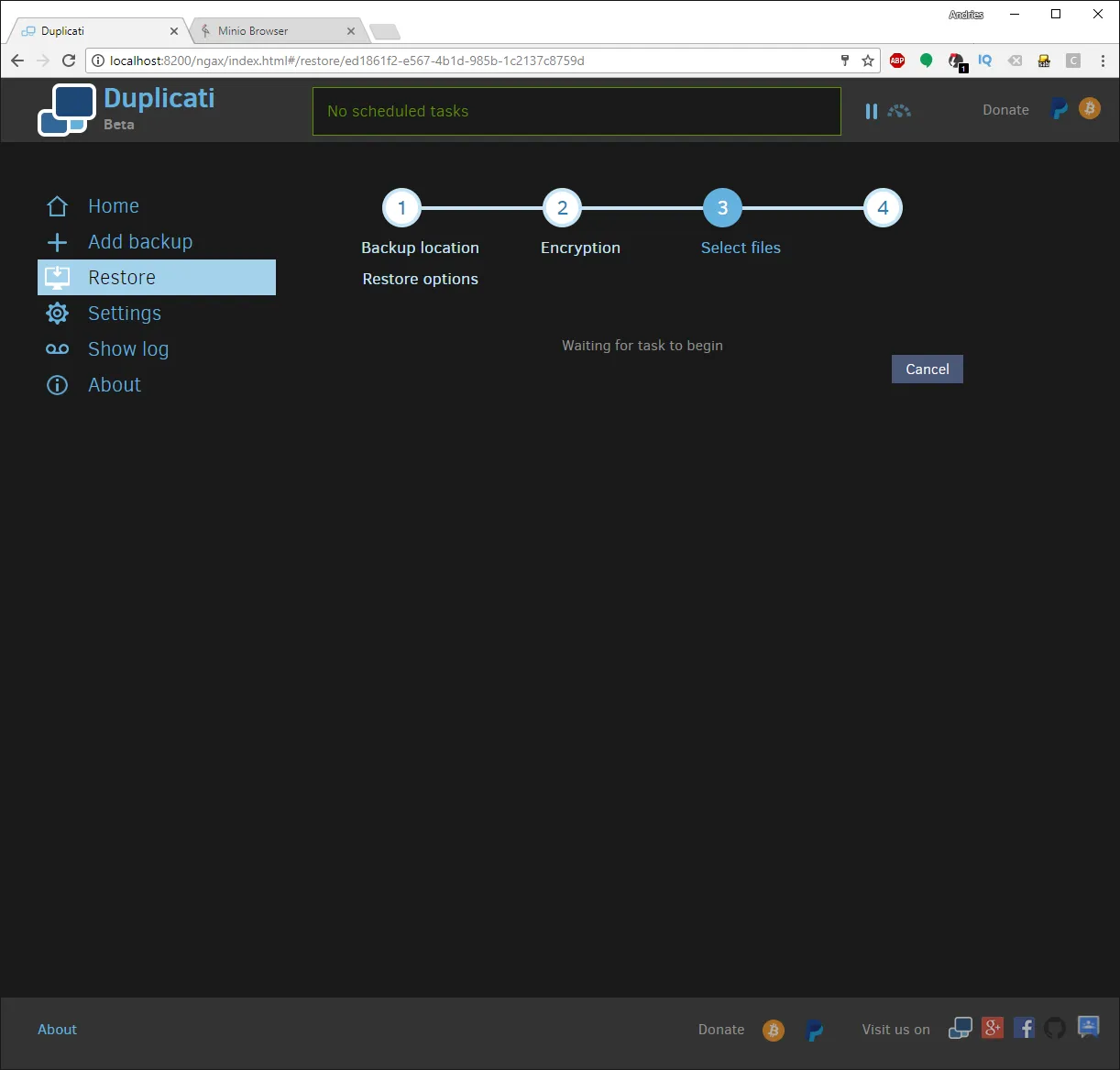Open Show log in the sidebar
1120x1070 pixels.
(128, 349)
